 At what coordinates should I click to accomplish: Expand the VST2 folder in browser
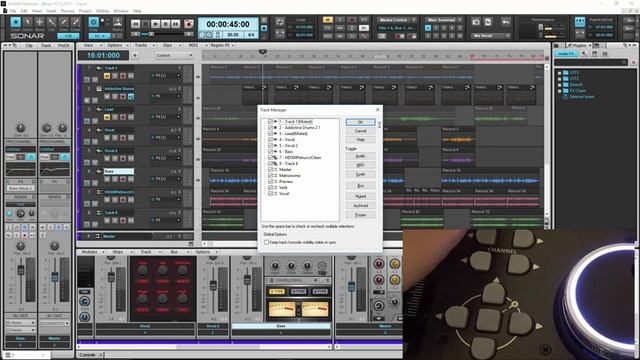tap(560, 78)
